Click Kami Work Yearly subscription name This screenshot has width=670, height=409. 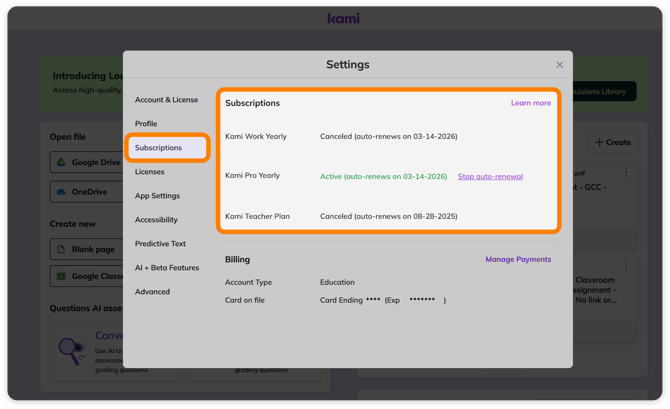tap(256, 136)
